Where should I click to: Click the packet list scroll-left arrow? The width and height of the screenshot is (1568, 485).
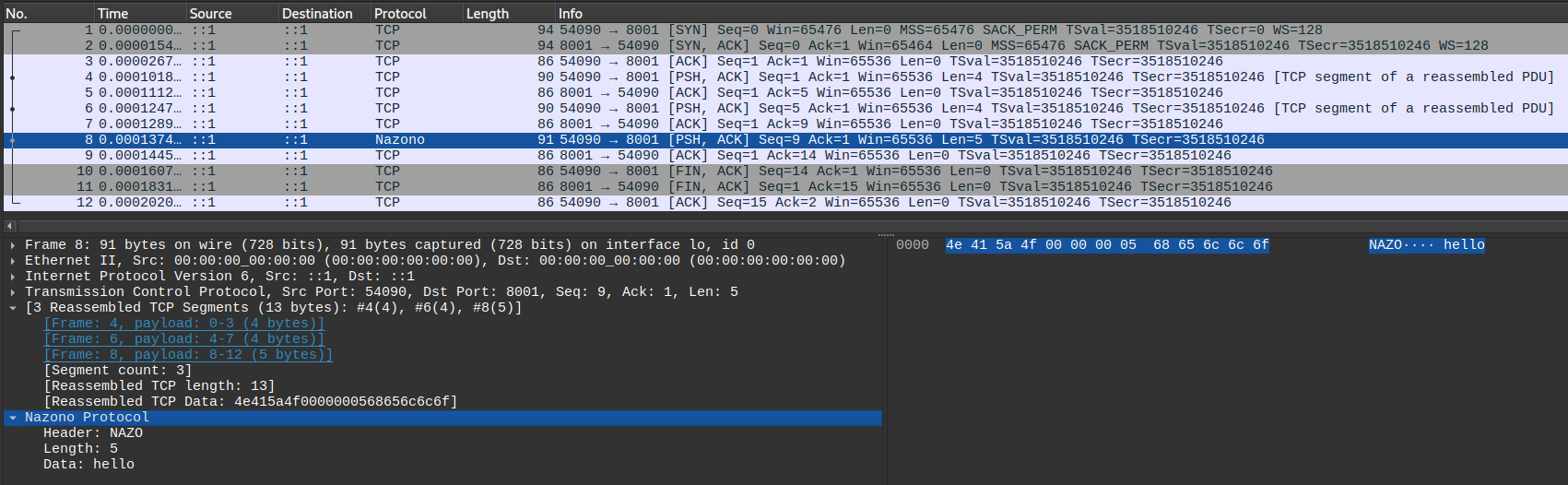9,226
